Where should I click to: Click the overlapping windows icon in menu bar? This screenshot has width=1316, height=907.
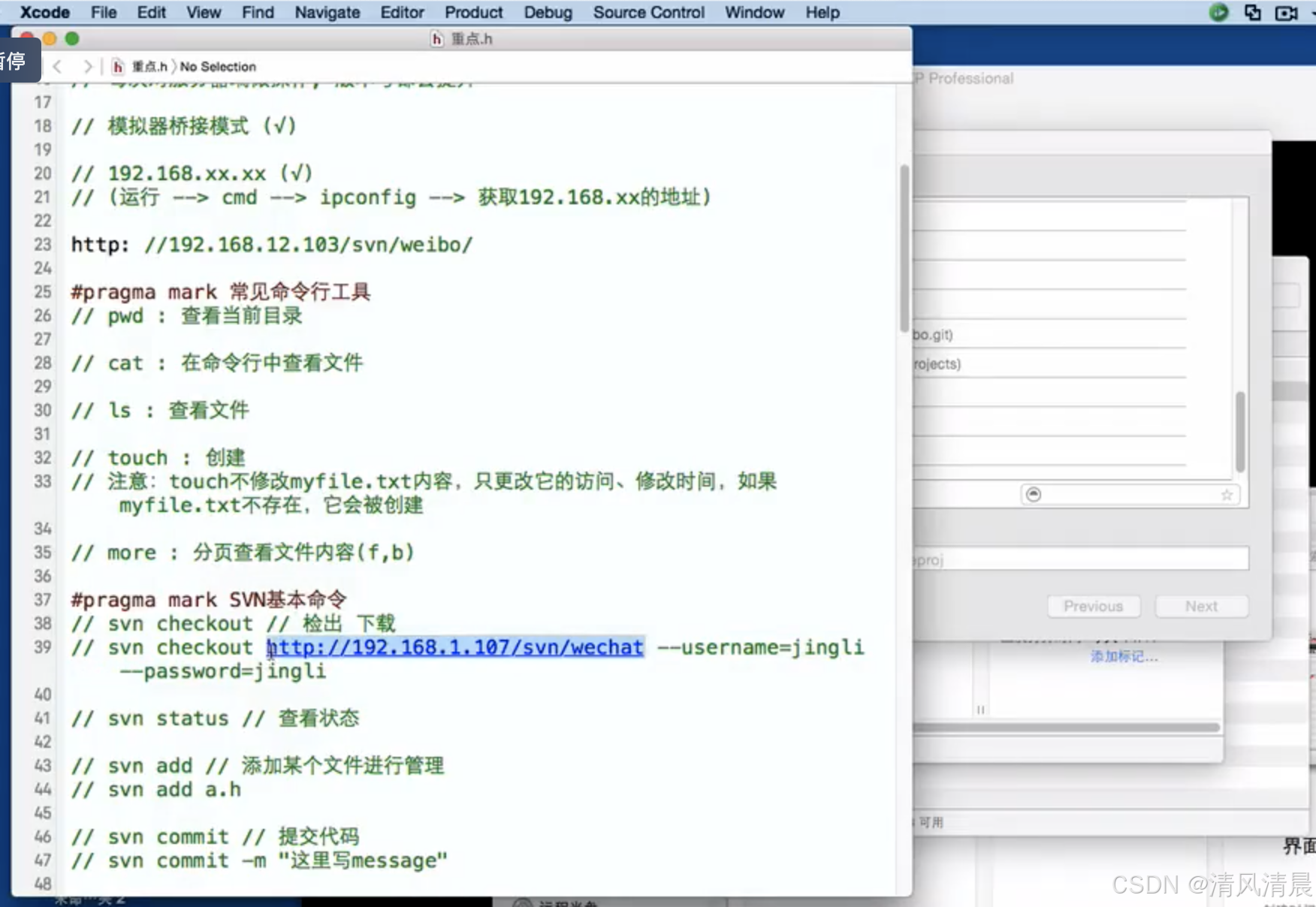(1252, 12)
